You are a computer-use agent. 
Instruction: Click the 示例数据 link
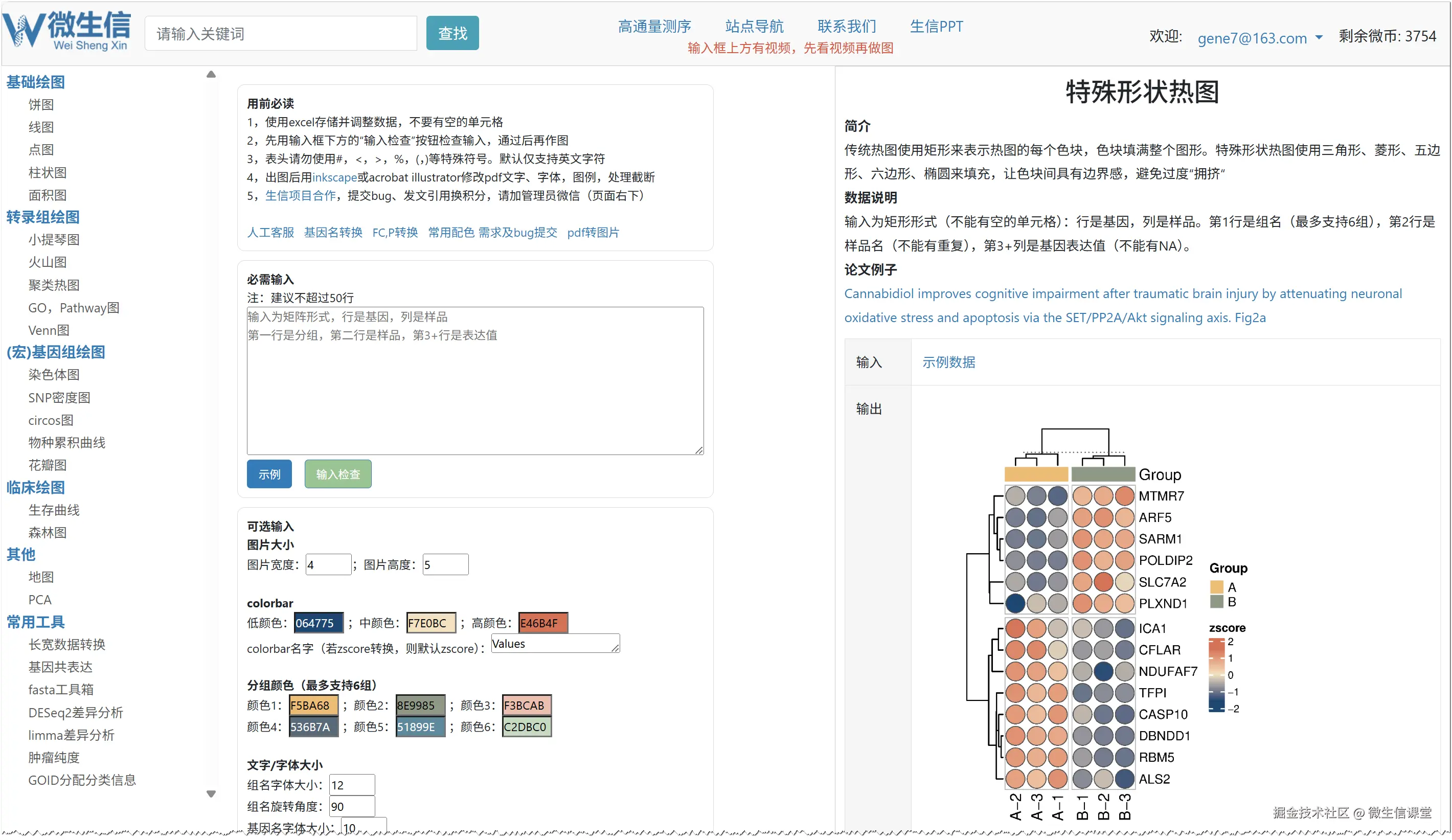[948, 362]
